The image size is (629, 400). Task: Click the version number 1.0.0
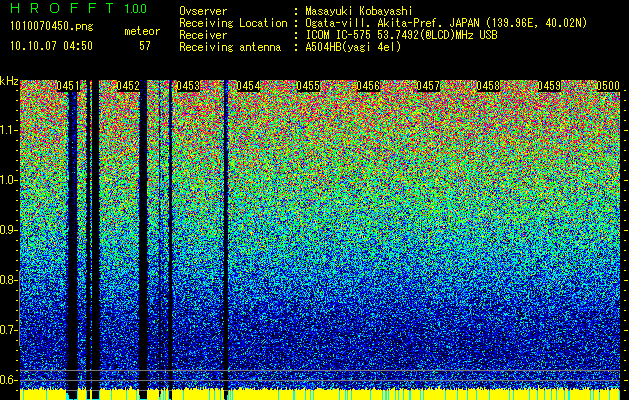point(136,9)
